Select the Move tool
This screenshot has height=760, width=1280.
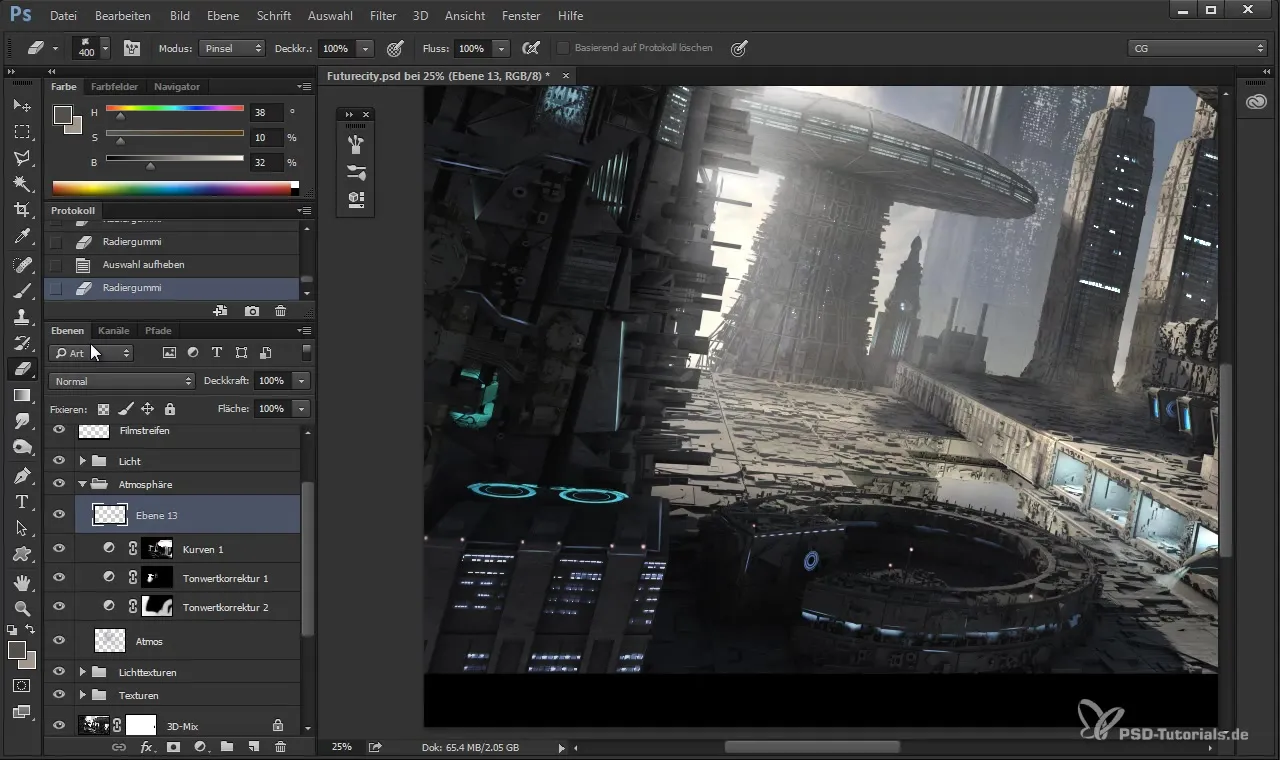[22, 105]
